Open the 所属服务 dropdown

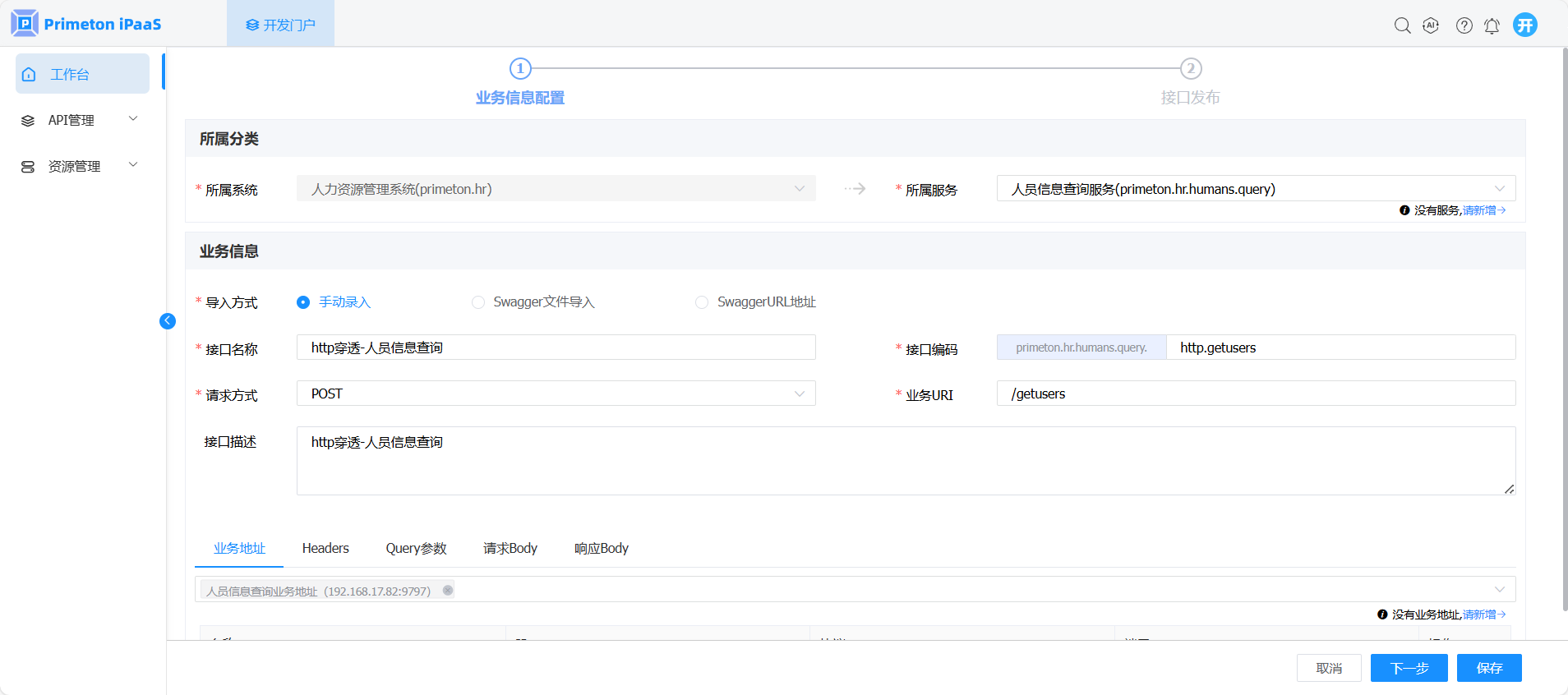1255,189
